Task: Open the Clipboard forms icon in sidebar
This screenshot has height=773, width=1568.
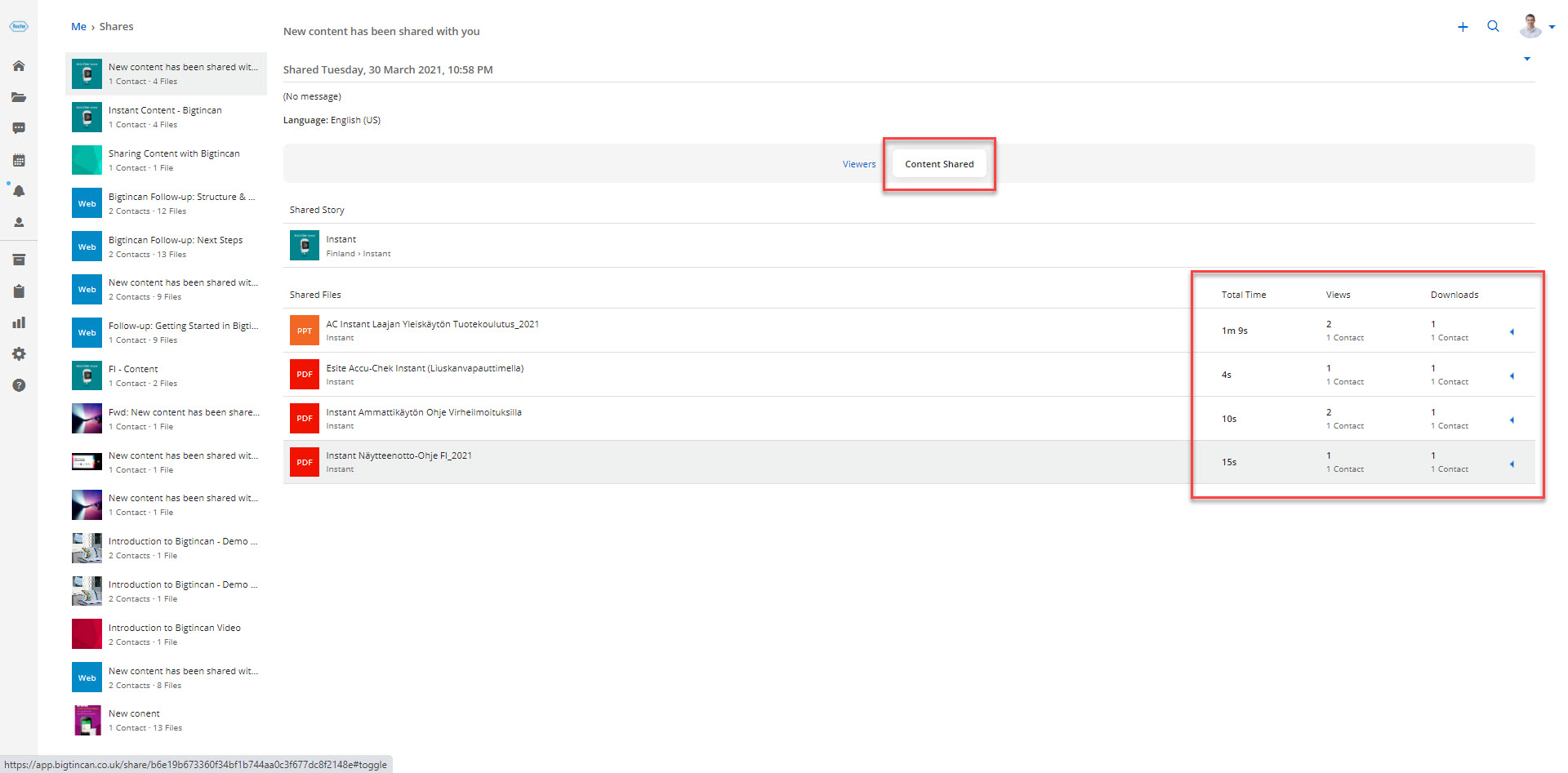Action: 18,291
